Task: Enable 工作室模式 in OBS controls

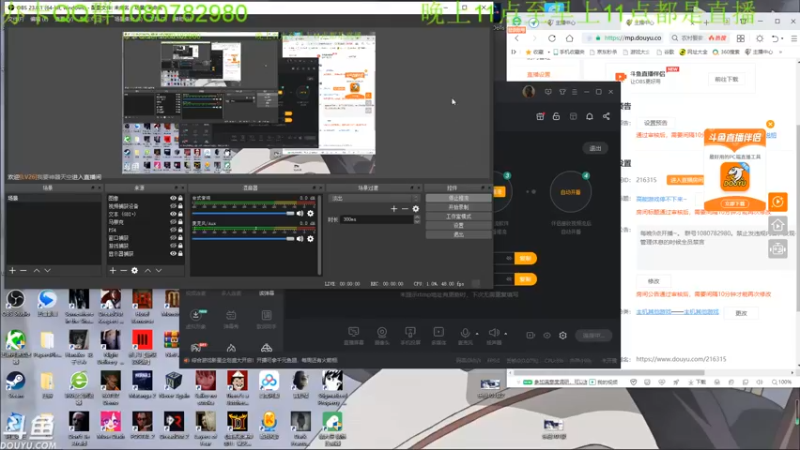Action: (458, 216)
